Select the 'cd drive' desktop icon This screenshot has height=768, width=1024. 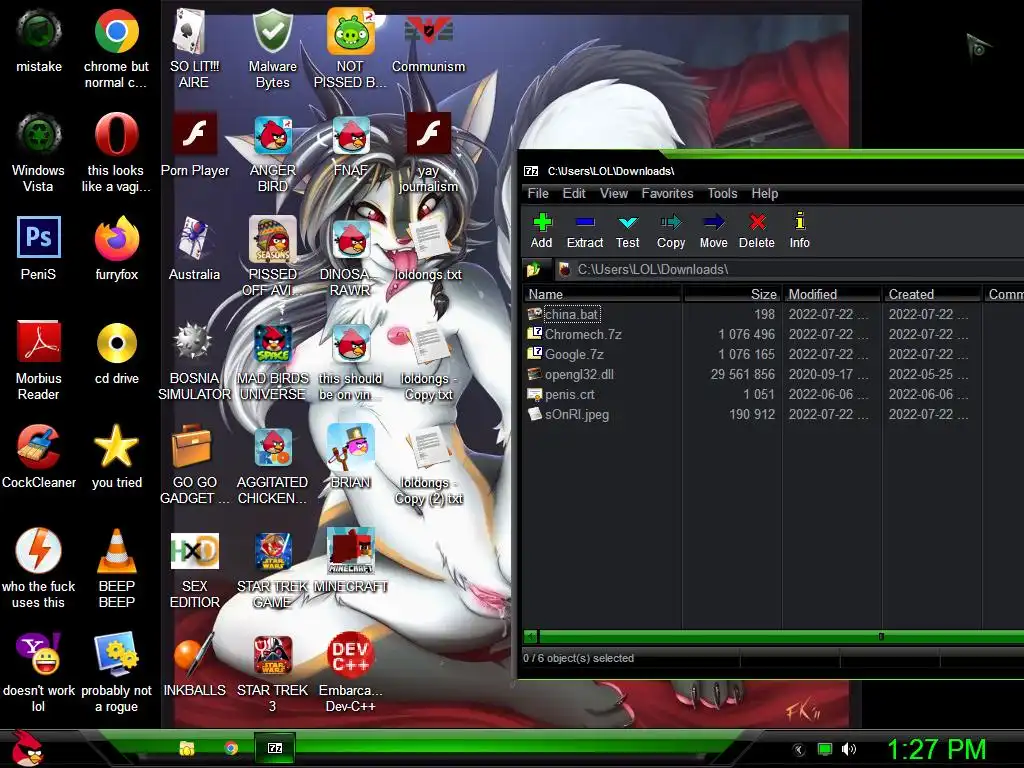116,353
